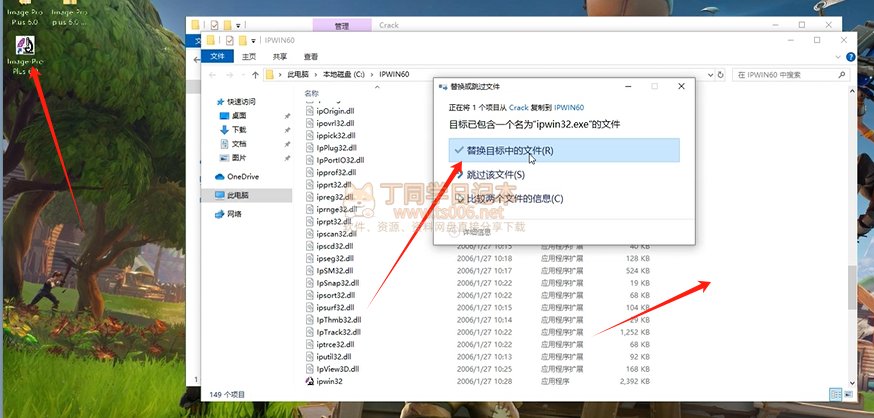Viewport: 874px width, 418px height.
Task: Open quick access toolbar dropdown in IPWIN60 window
Action: click(253, 41)
